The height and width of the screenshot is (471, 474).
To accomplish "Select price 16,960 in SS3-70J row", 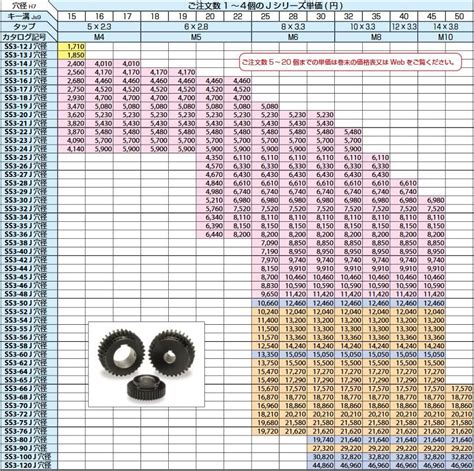I will click(265, 406).
